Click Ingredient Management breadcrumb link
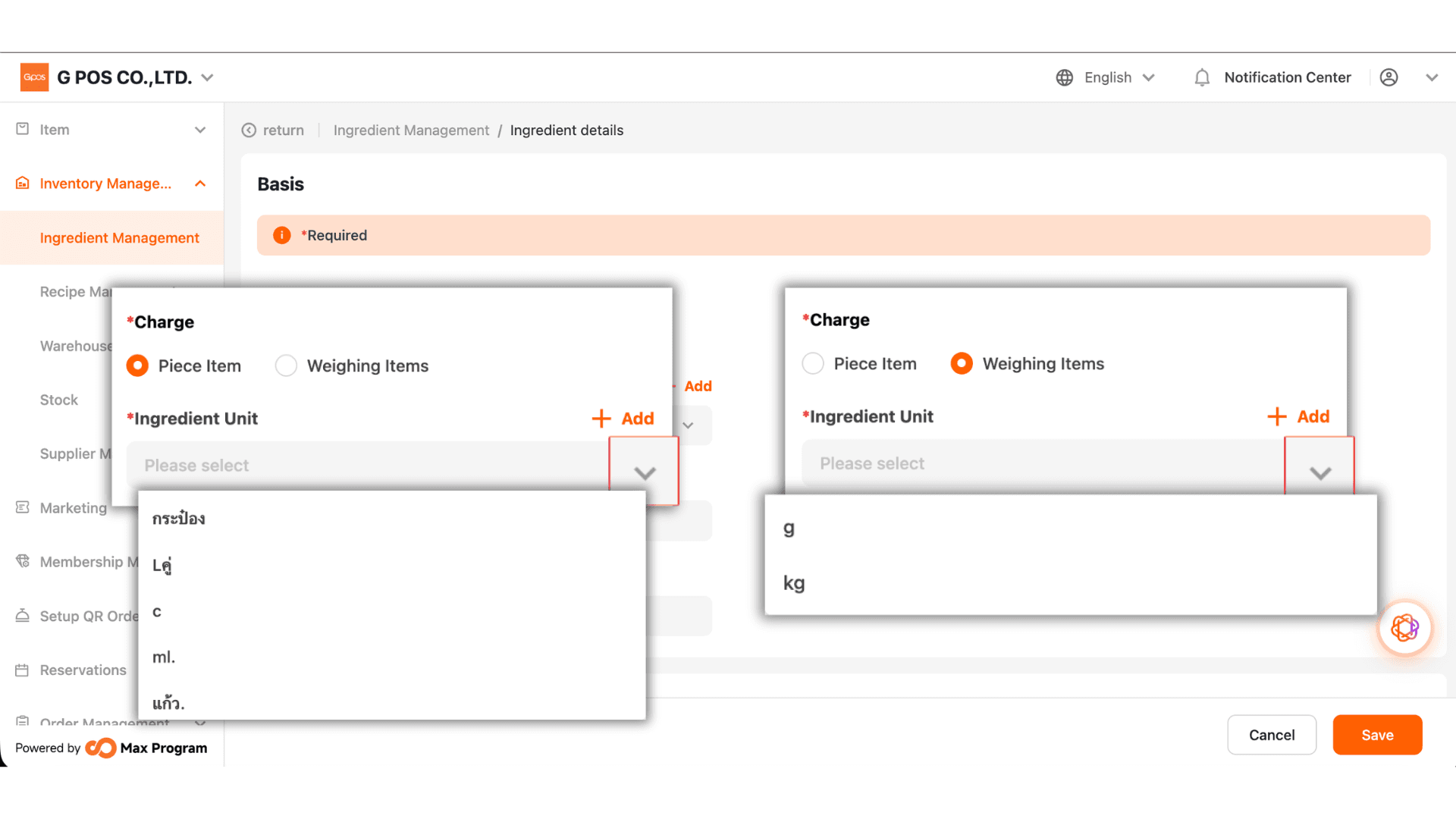This screenshot has height=819, width=1456. [x=411, y=130]
